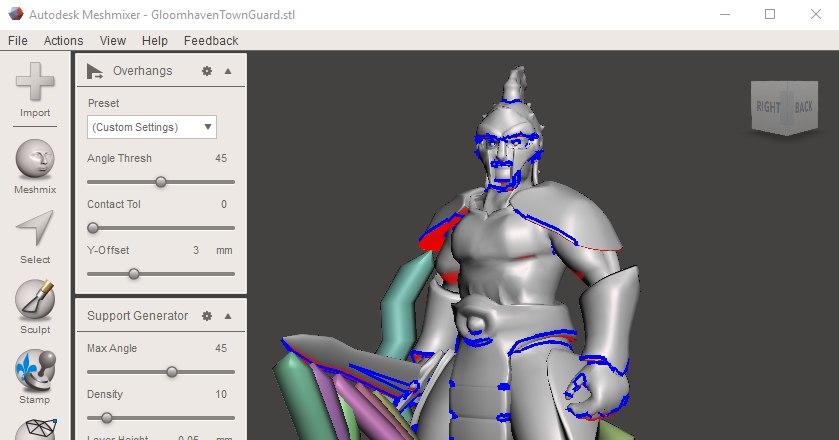Click the Overhangs panel title
The width and height of the screenshot is (839, 440).
(x=142, y=71)
